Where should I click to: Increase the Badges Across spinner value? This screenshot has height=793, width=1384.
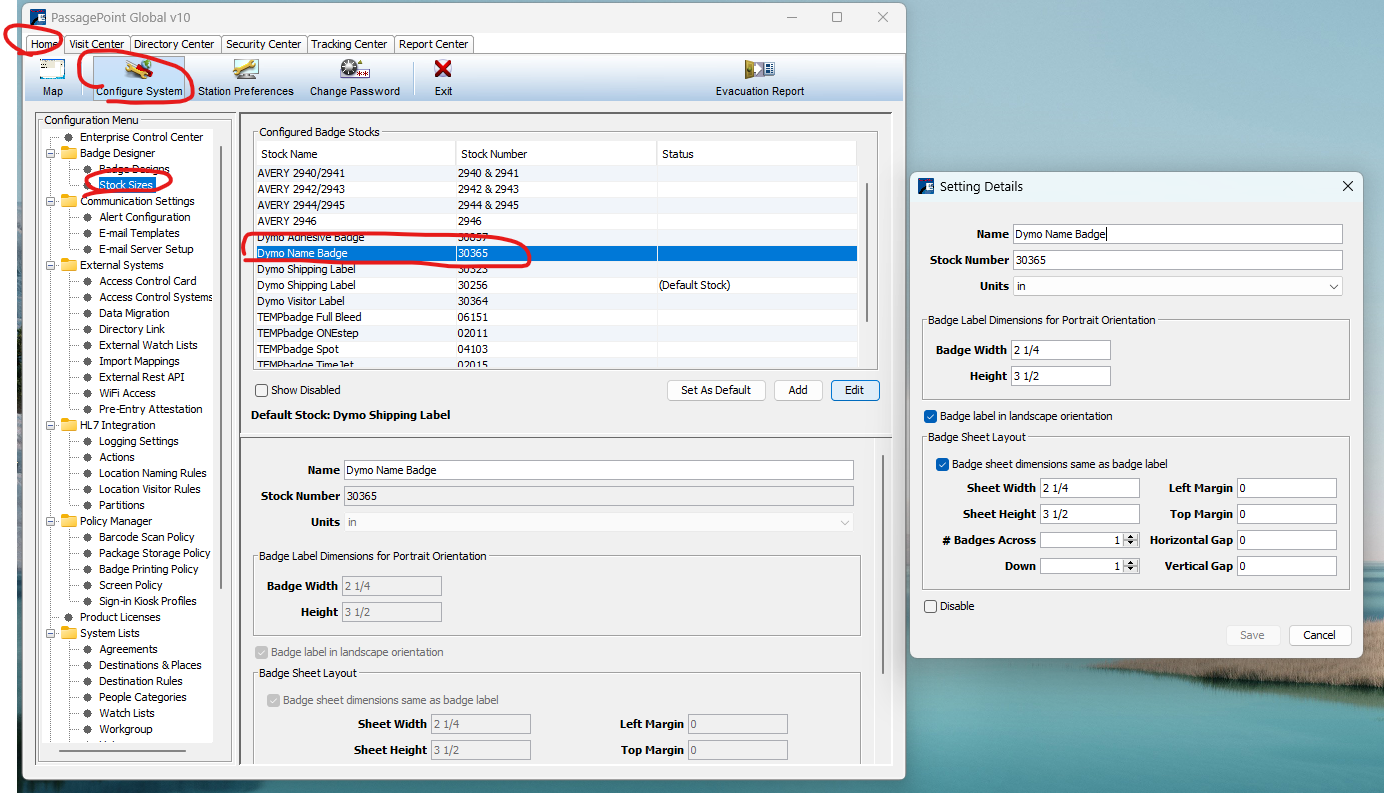pos(1131,536)
